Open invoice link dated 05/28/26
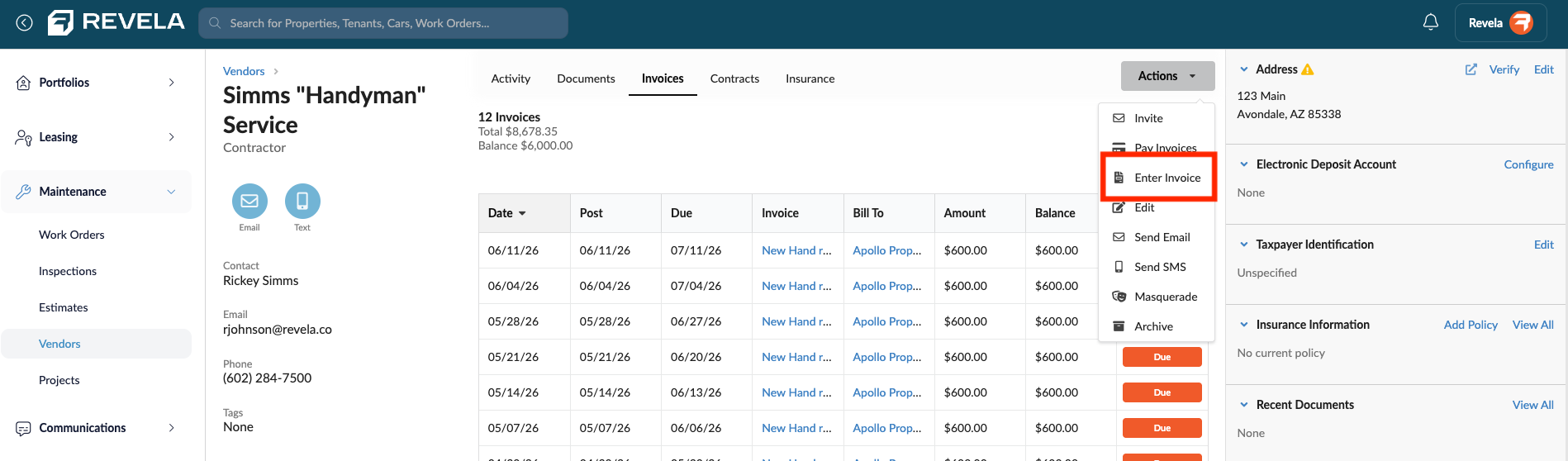 tap(796, 321)
